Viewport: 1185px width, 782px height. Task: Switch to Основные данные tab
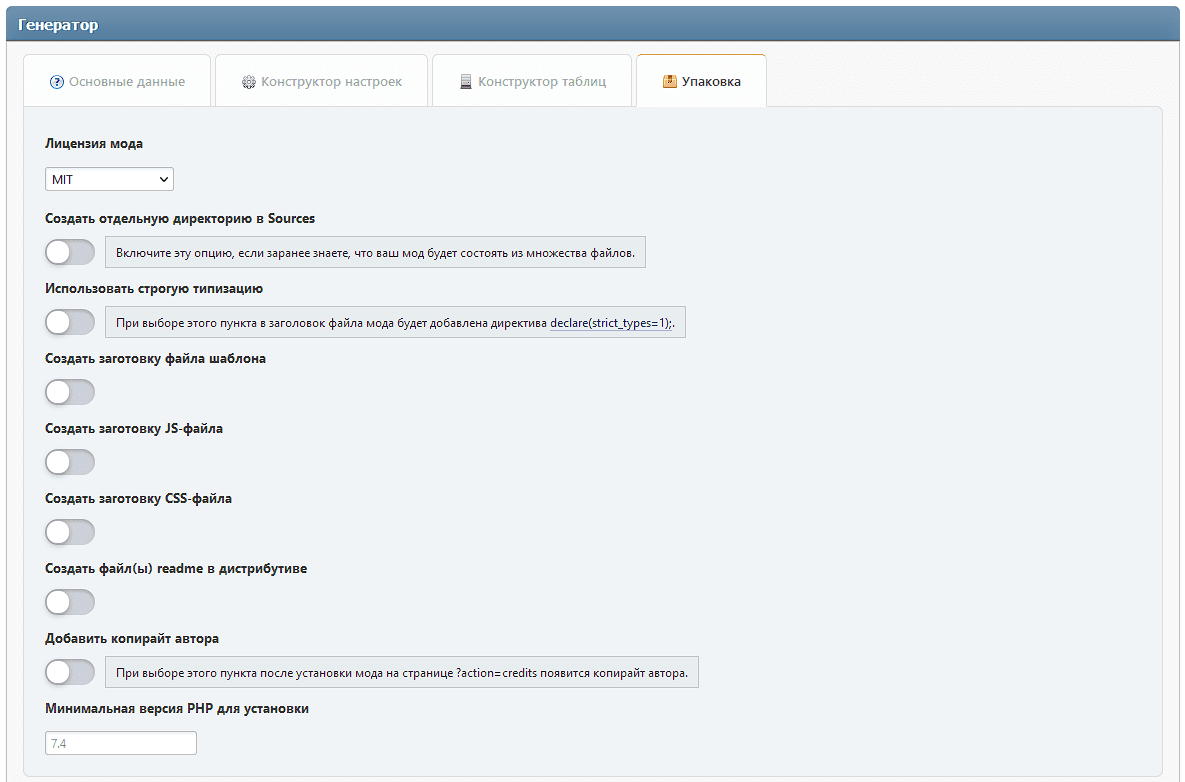coord(126,82)
